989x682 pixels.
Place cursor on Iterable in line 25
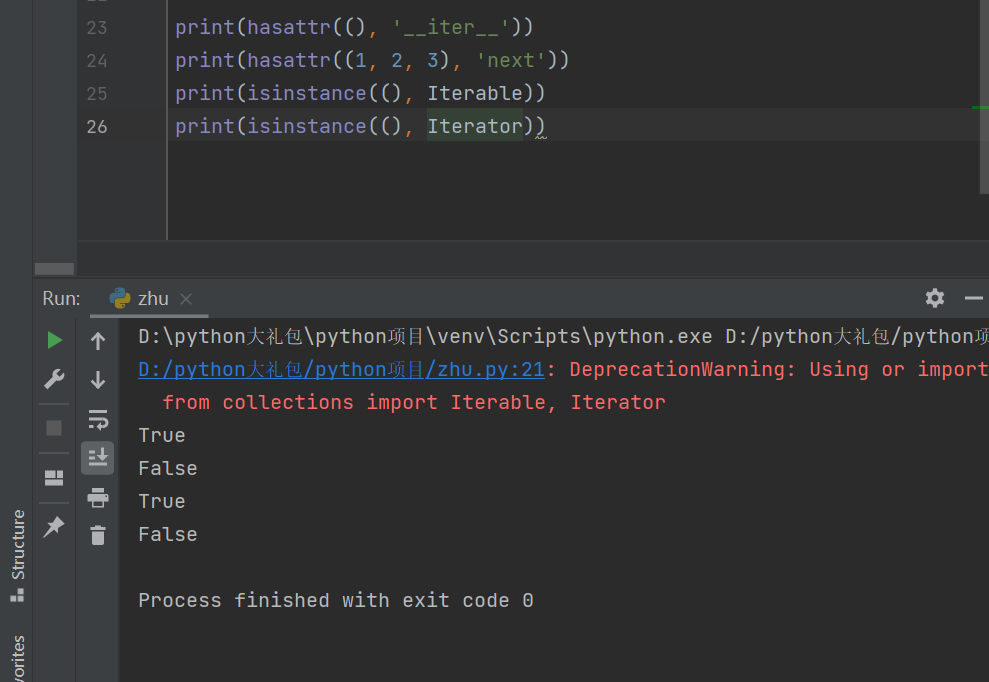point(475,93)
